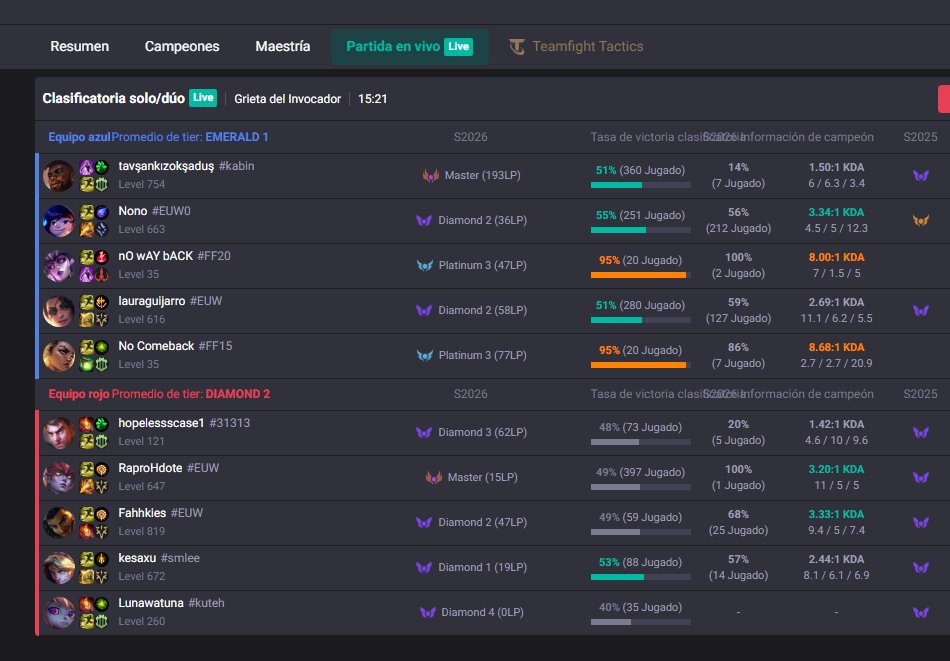Click S2025 rank icon for Lunawatuna
950x661 pixels.
[921, 613]
